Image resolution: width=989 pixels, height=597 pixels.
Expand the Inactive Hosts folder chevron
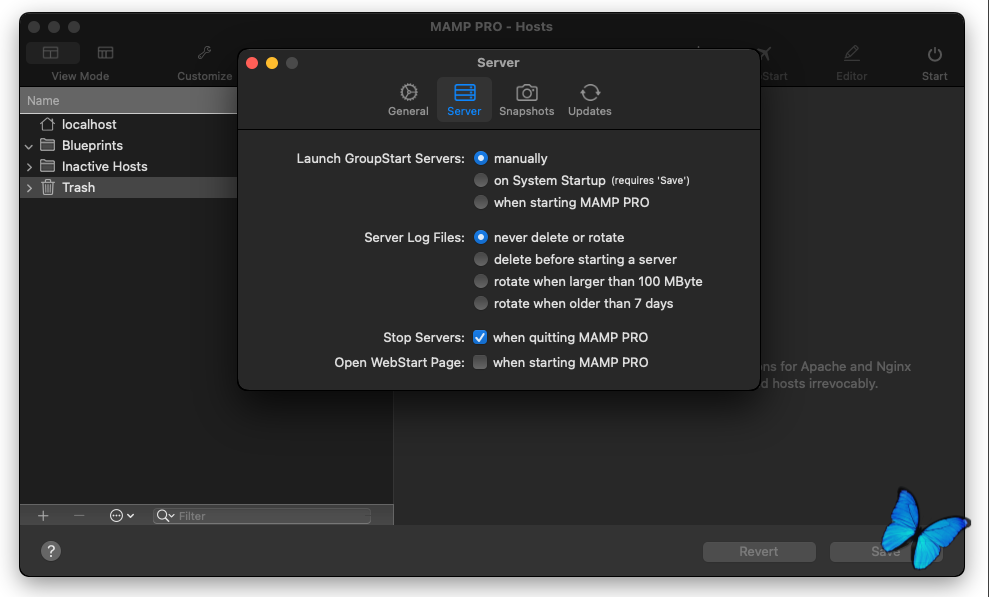tap(29, 167)
